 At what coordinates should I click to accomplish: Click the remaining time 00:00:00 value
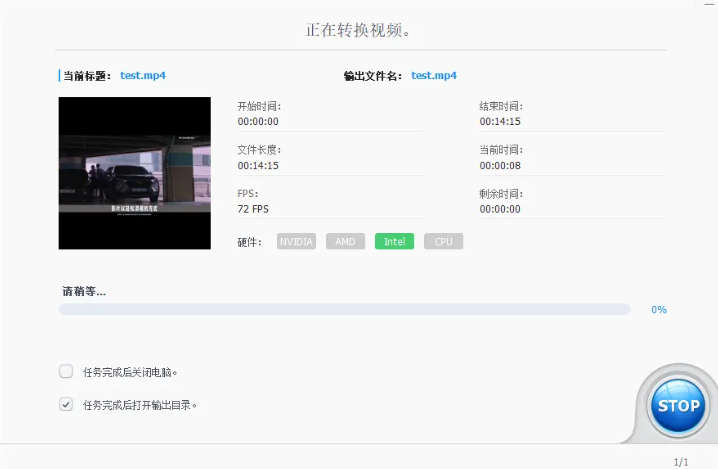[x=500, y=209]
